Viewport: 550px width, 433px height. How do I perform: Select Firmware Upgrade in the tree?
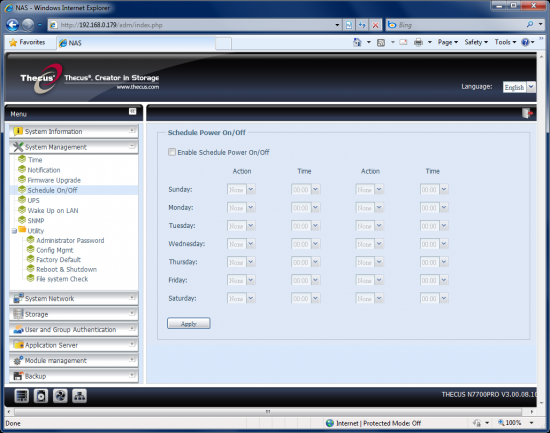[x=54, y=180]
